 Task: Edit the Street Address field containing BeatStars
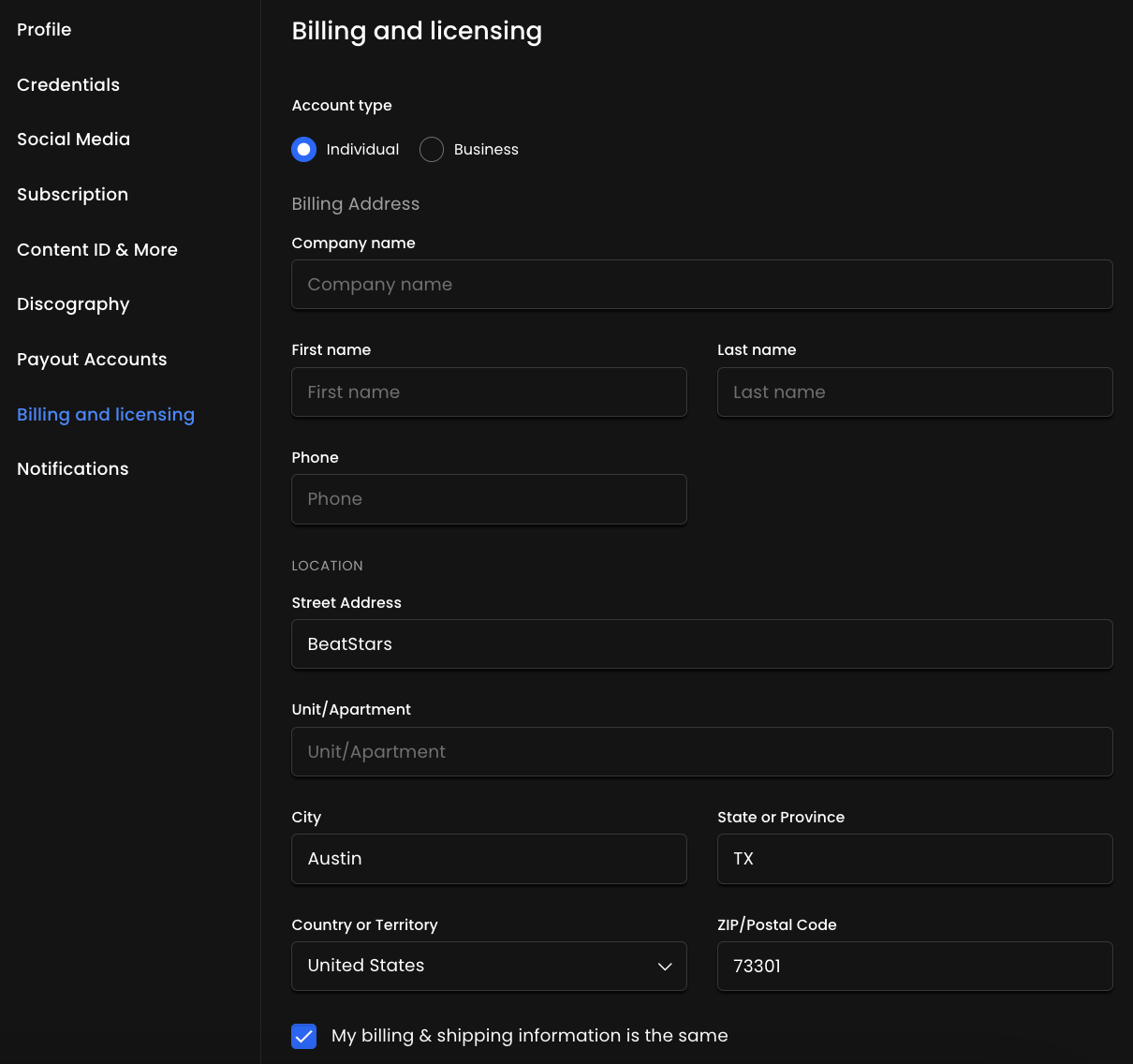pos(701,644)
